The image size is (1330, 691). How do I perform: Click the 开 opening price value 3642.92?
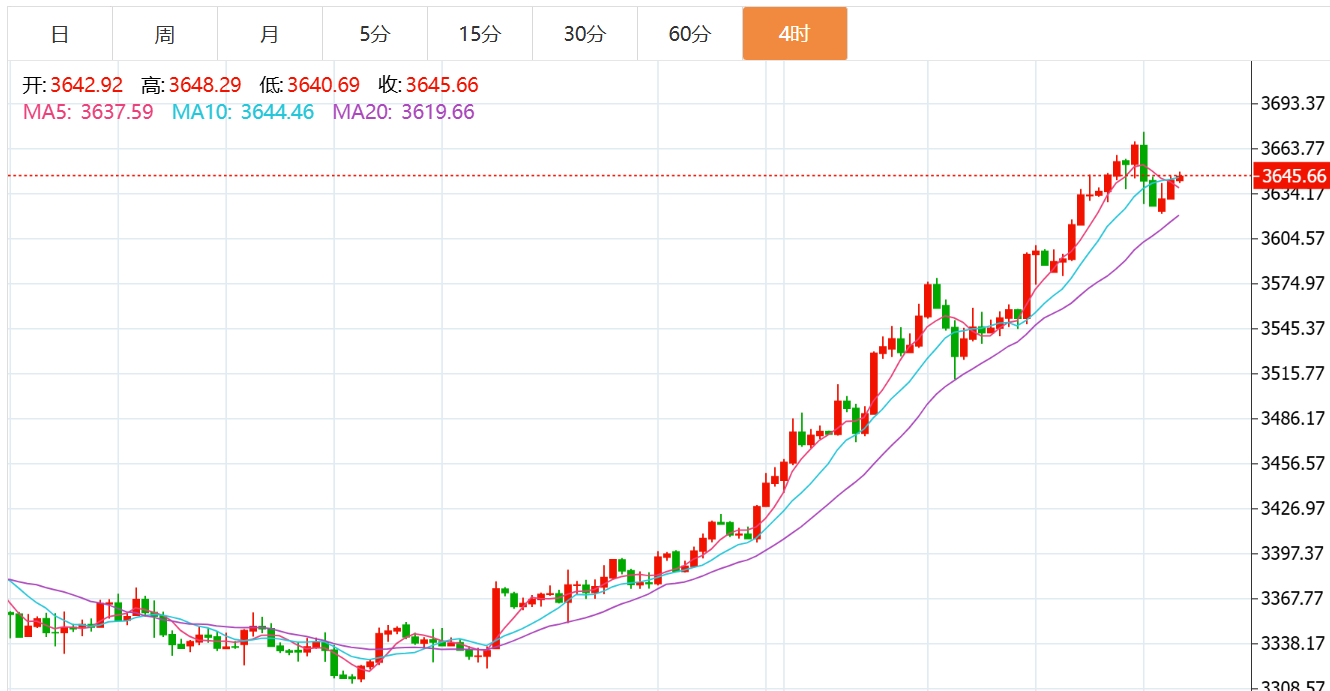[86, 86]
